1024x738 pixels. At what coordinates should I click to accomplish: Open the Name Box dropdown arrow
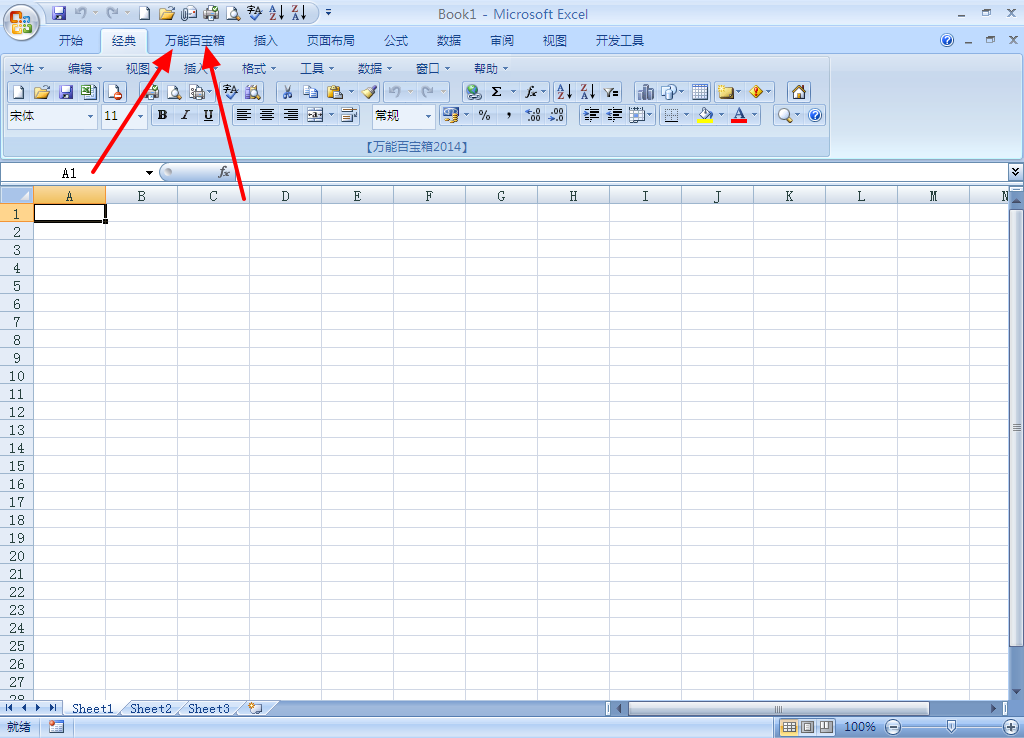coord(150,172)
